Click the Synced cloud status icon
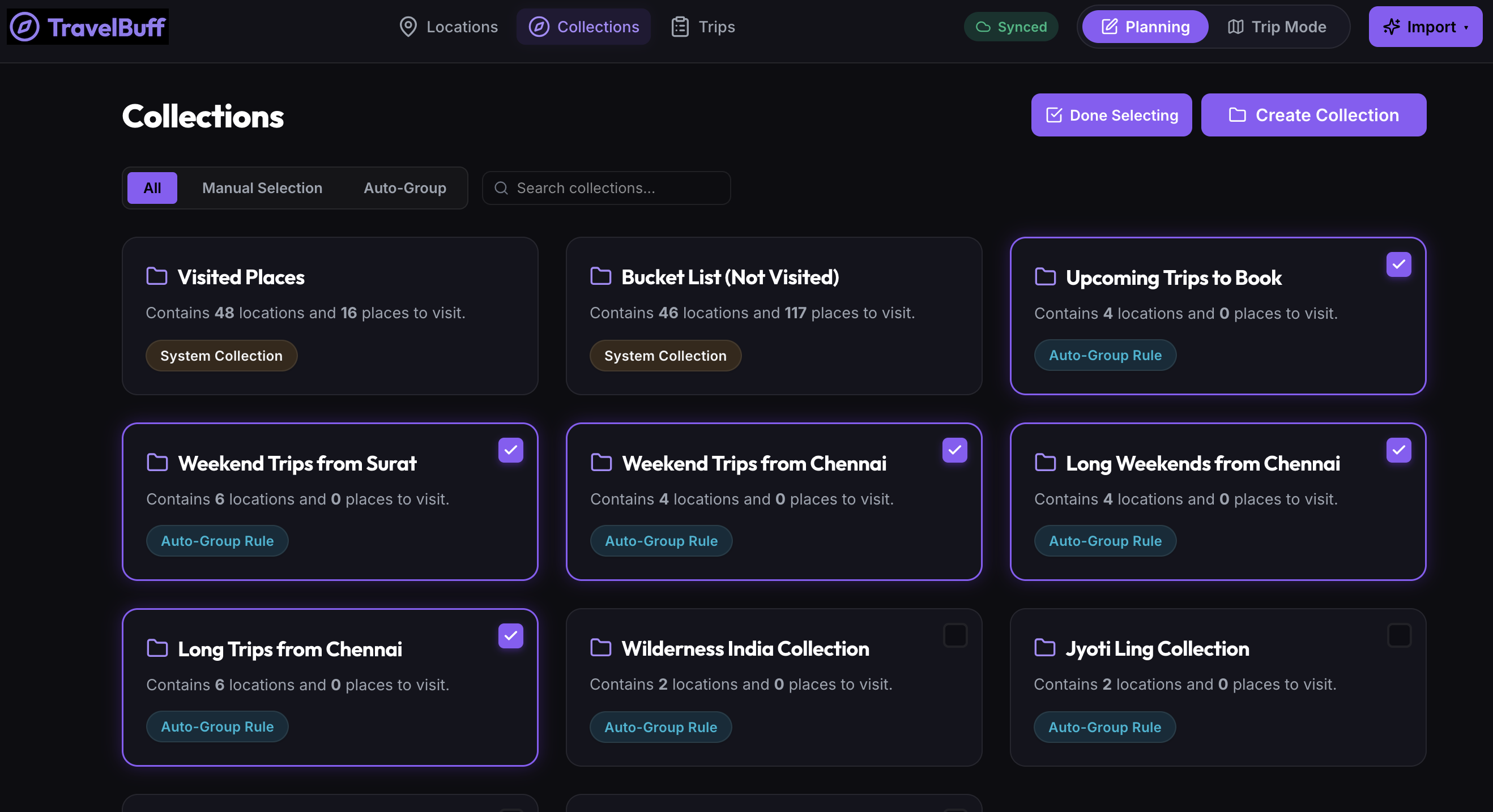This screenshot has height=812, width=1493. pos(983,27)
